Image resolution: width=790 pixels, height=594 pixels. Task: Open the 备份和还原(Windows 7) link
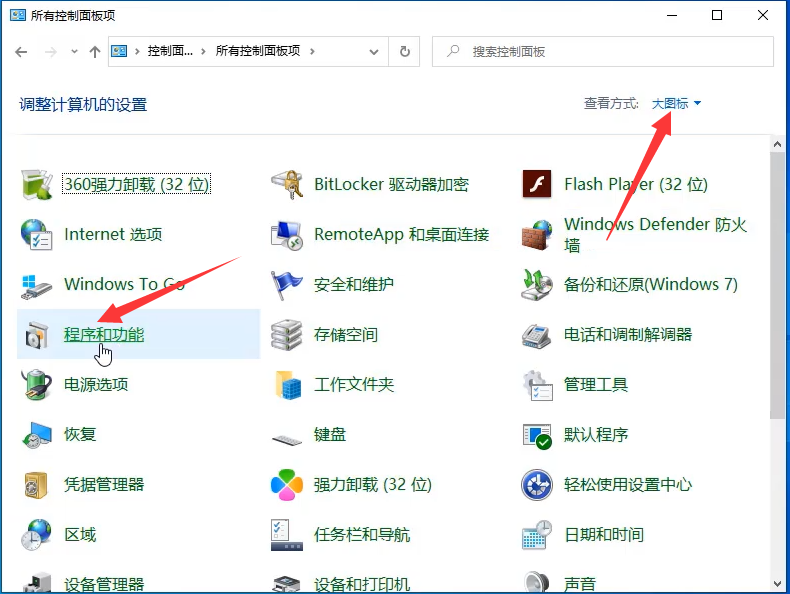tap(650, 284)
